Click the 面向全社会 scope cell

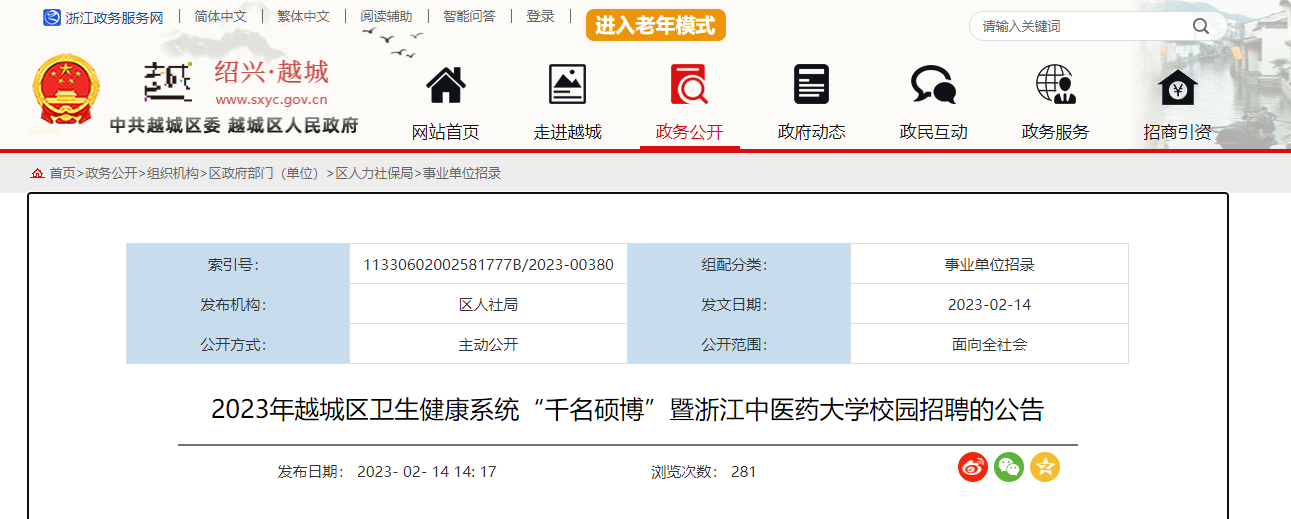pyautogui.click(x=989, y=345)
